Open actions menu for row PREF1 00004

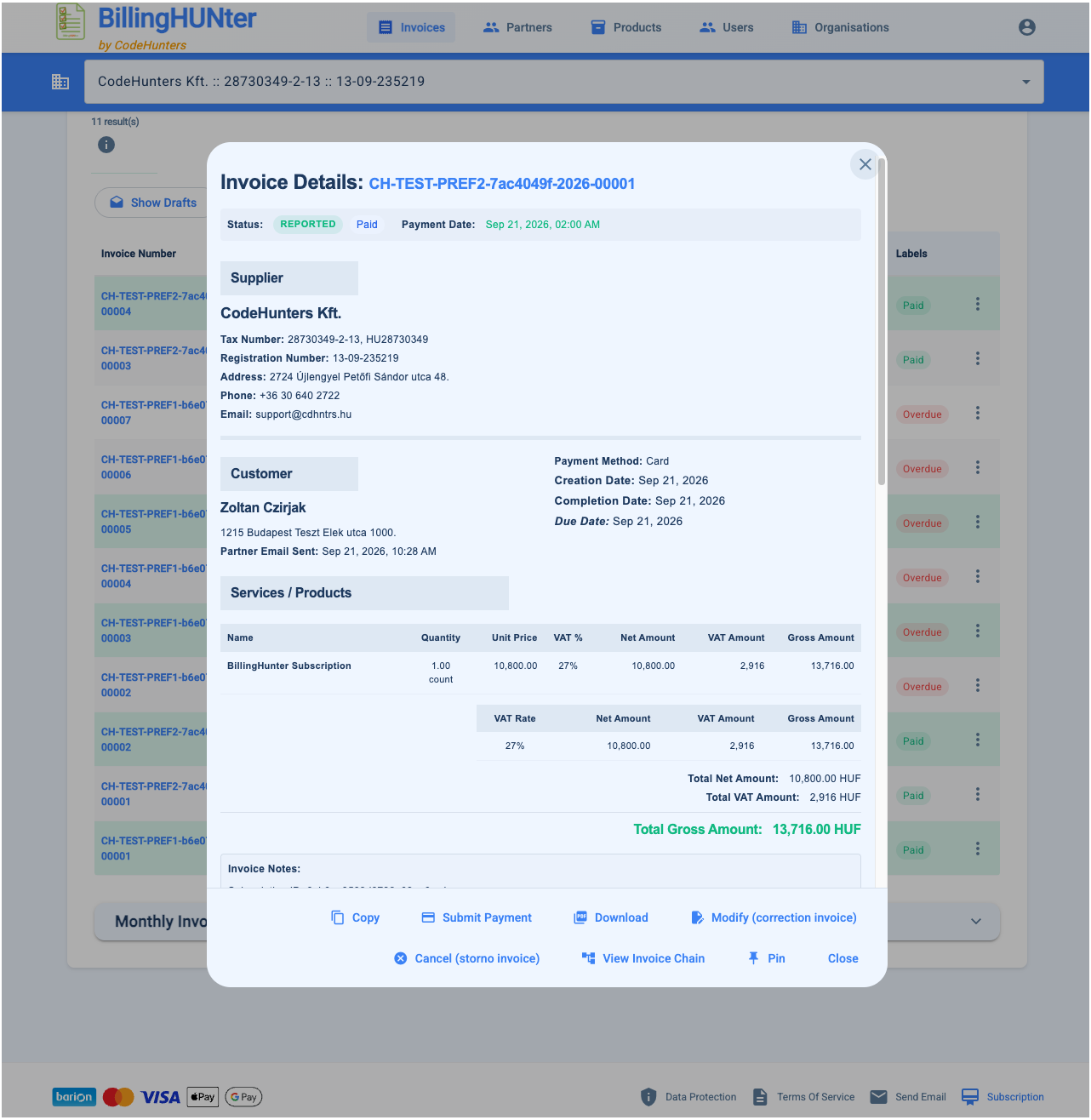pos(978,576)
